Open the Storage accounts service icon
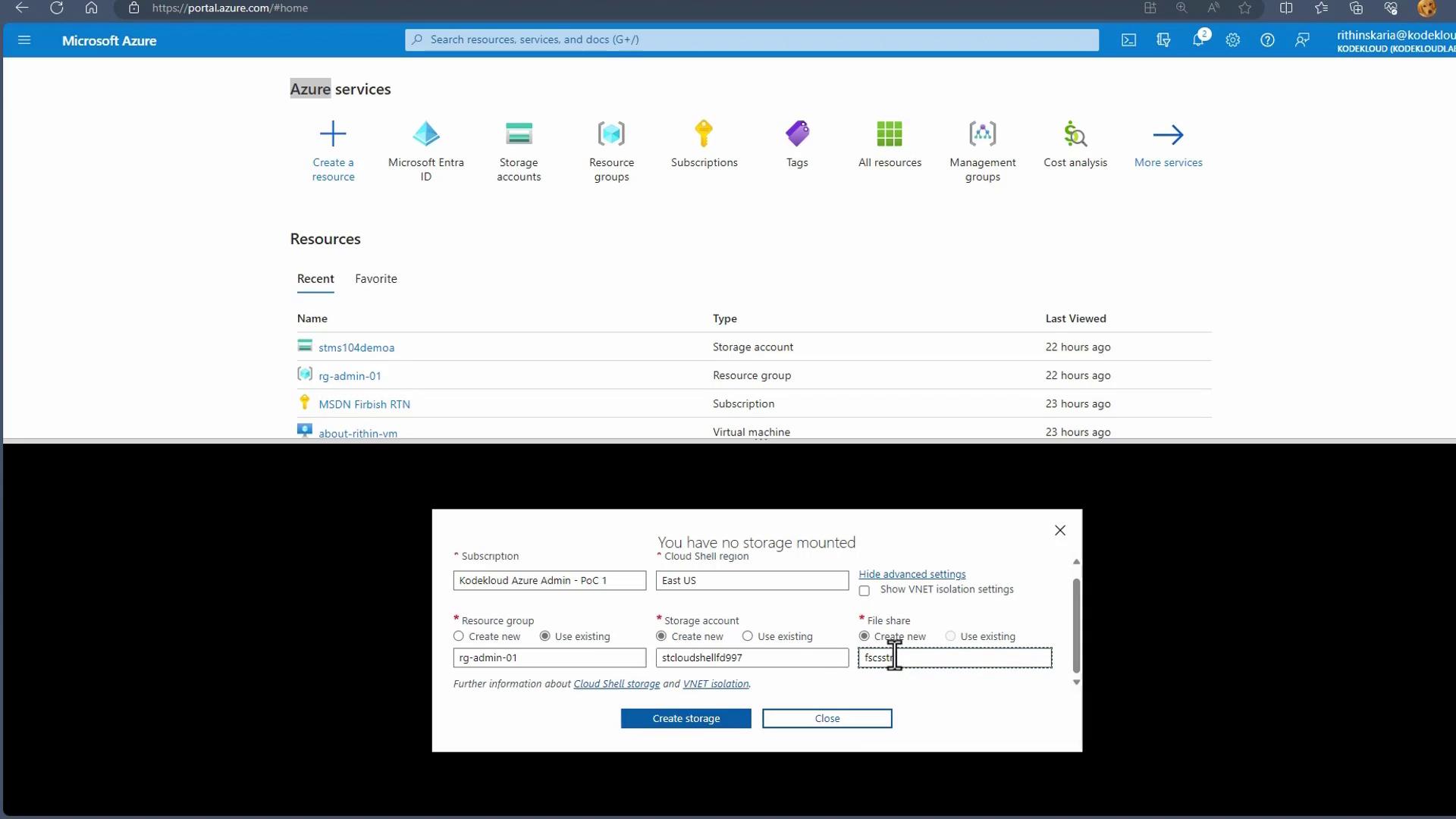1456x819 pixels. pyautogui.click(x=519, y=134)
